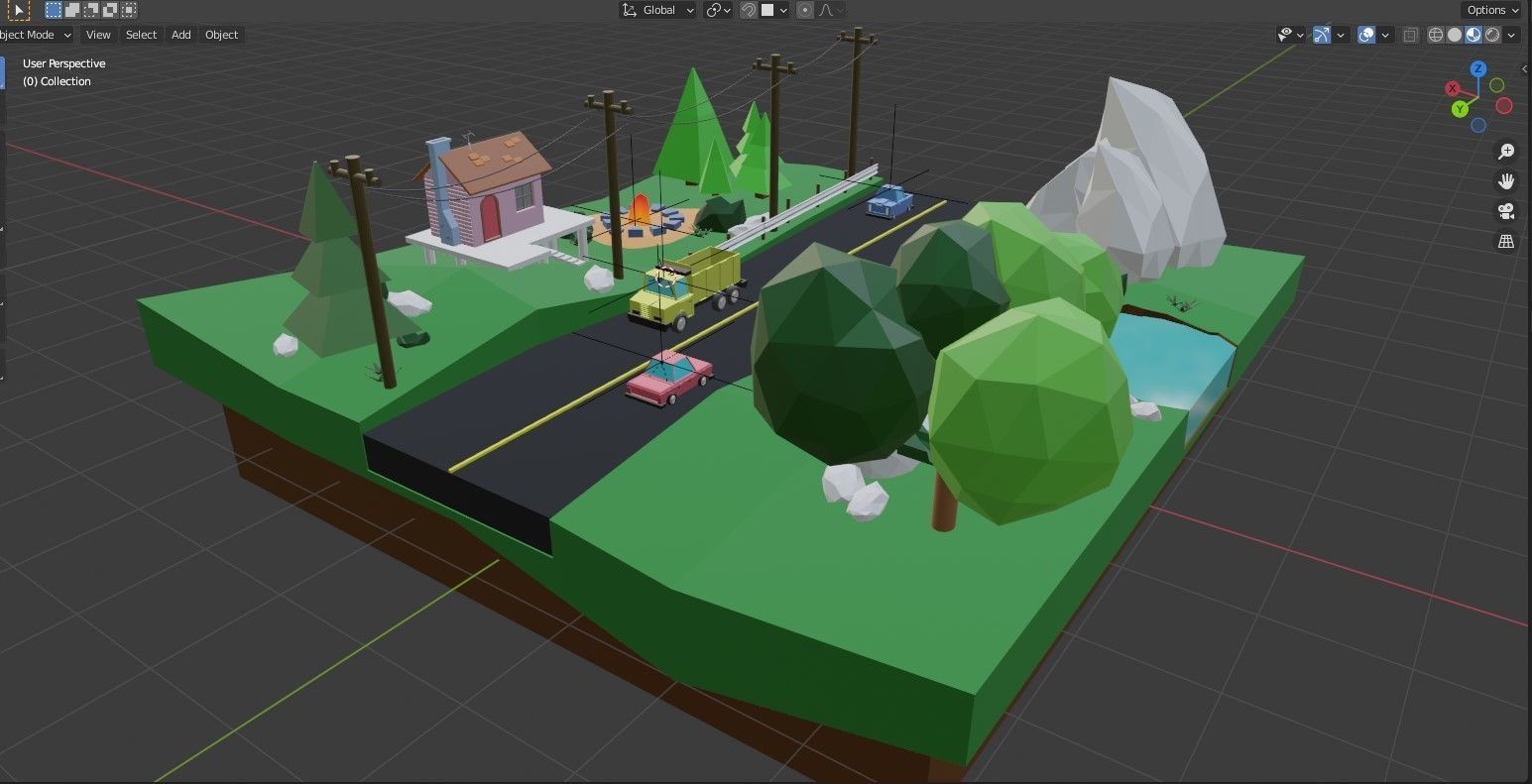The width and height of the screenshot is (1532, 784).
Task: Switch to Wireframe viewport shading
Action: point(1436,35)
